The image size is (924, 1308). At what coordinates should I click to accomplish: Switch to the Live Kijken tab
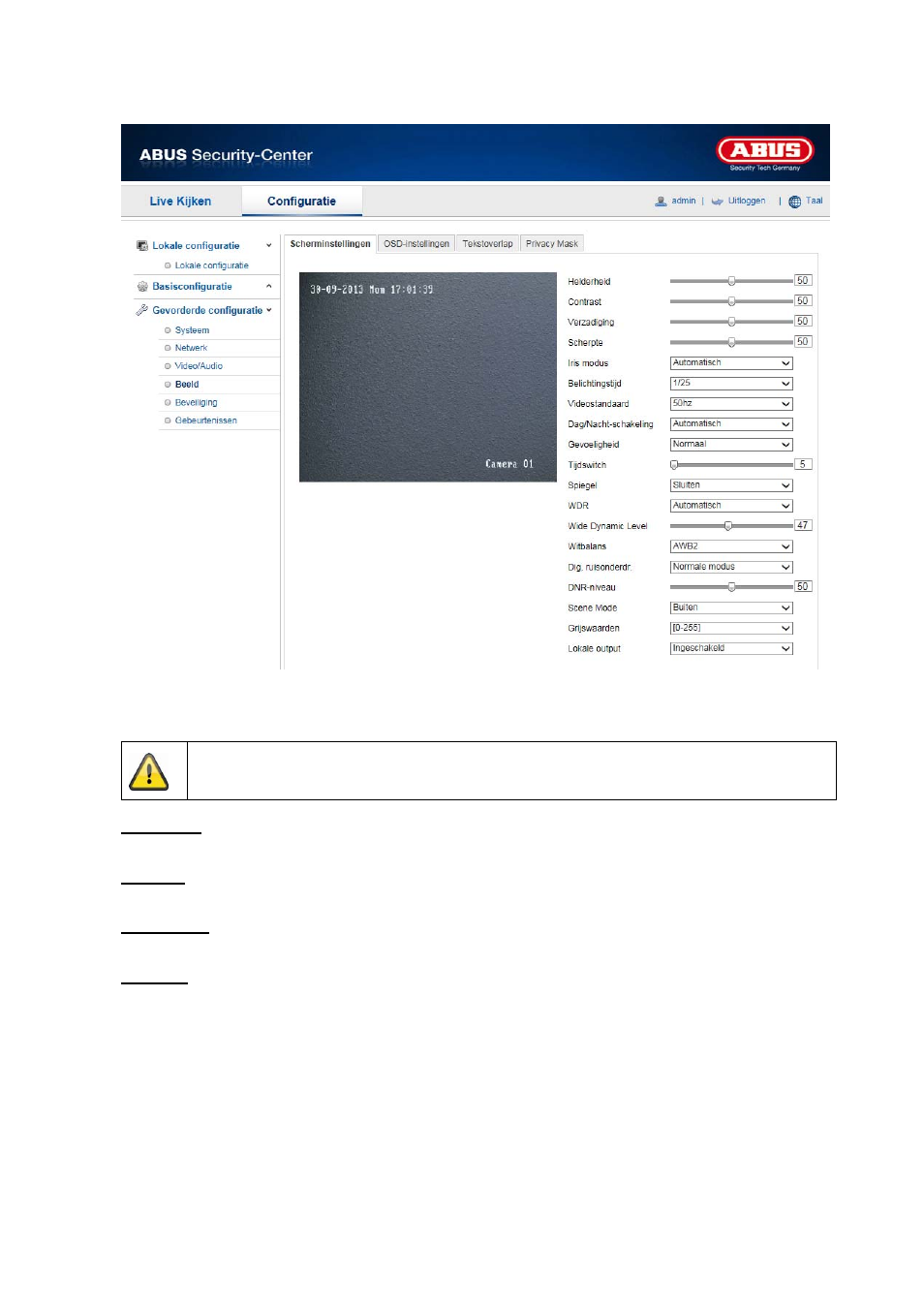tap(180, 202)
